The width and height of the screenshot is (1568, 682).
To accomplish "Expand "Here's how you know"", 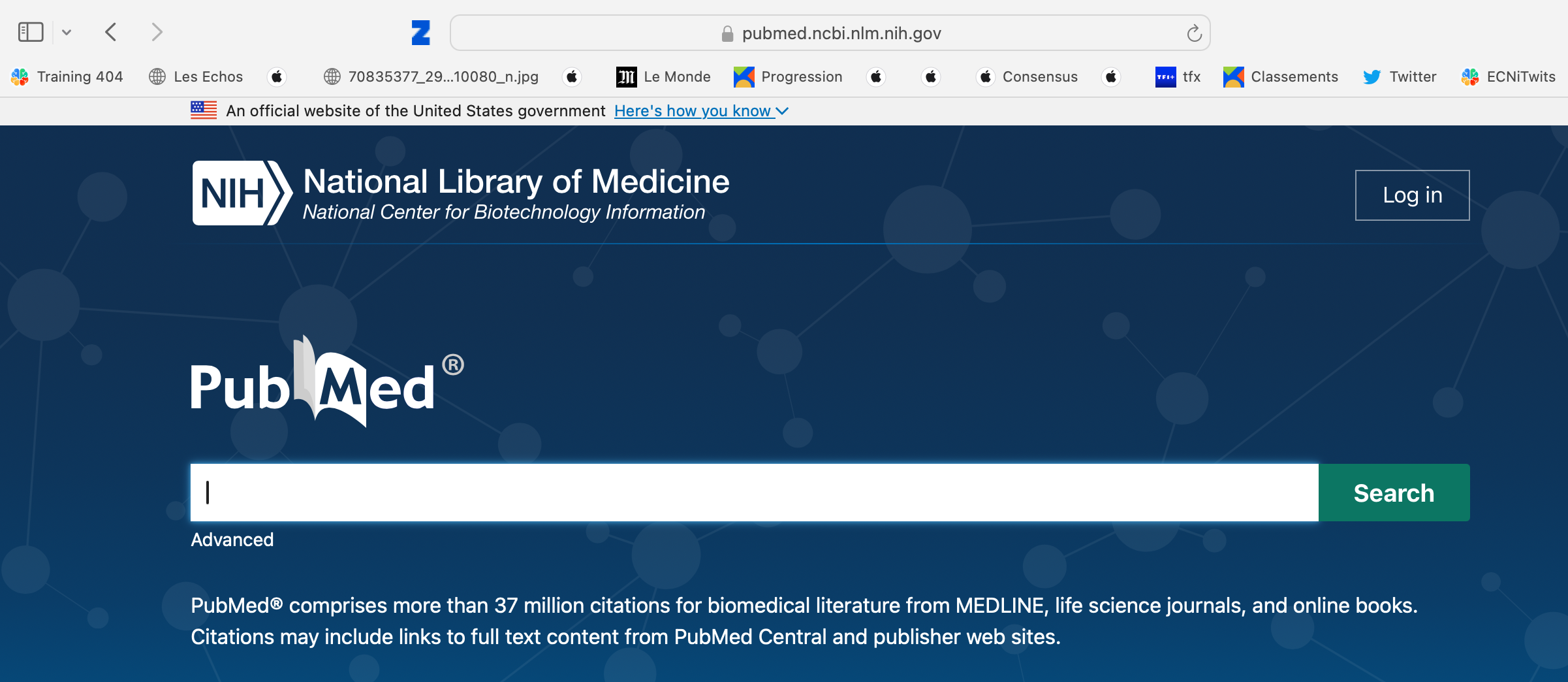I will click(x=702, y=111).
